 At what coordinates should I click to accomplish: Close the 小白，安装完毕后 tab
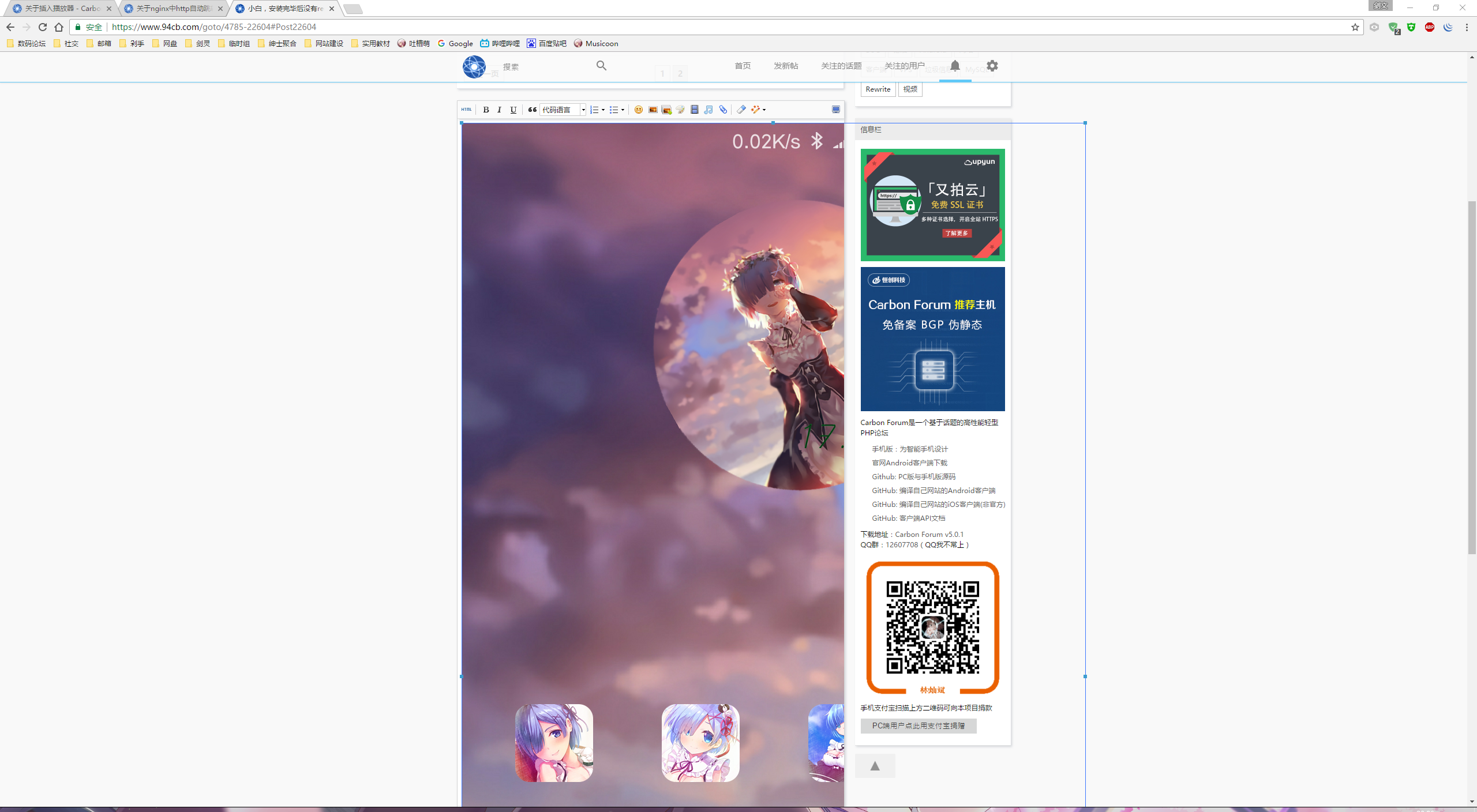point(332,9)
